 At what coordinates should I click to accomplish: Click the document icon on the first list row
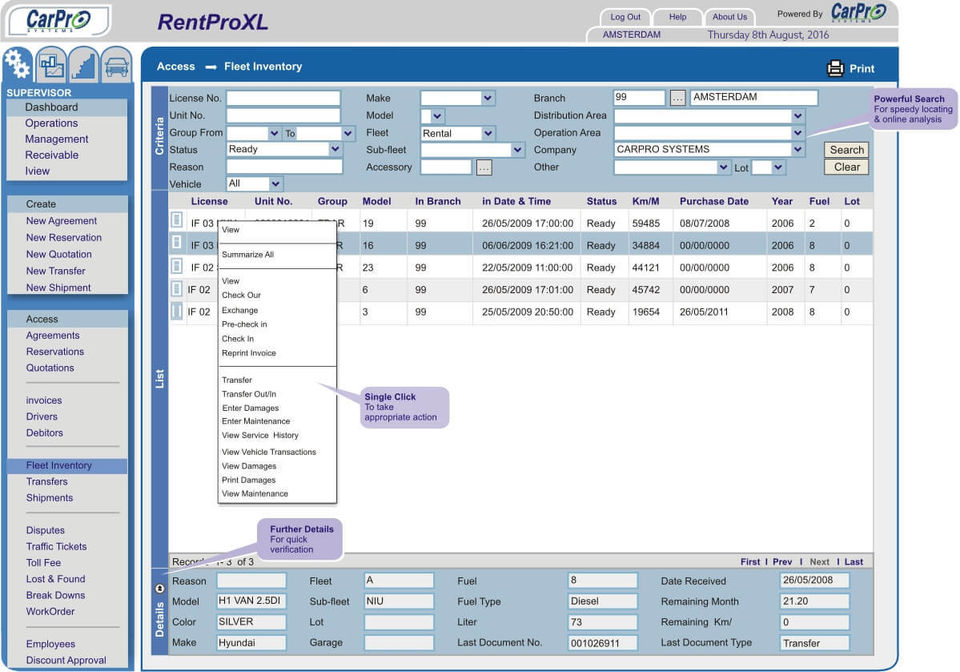(x=177, y=221)
